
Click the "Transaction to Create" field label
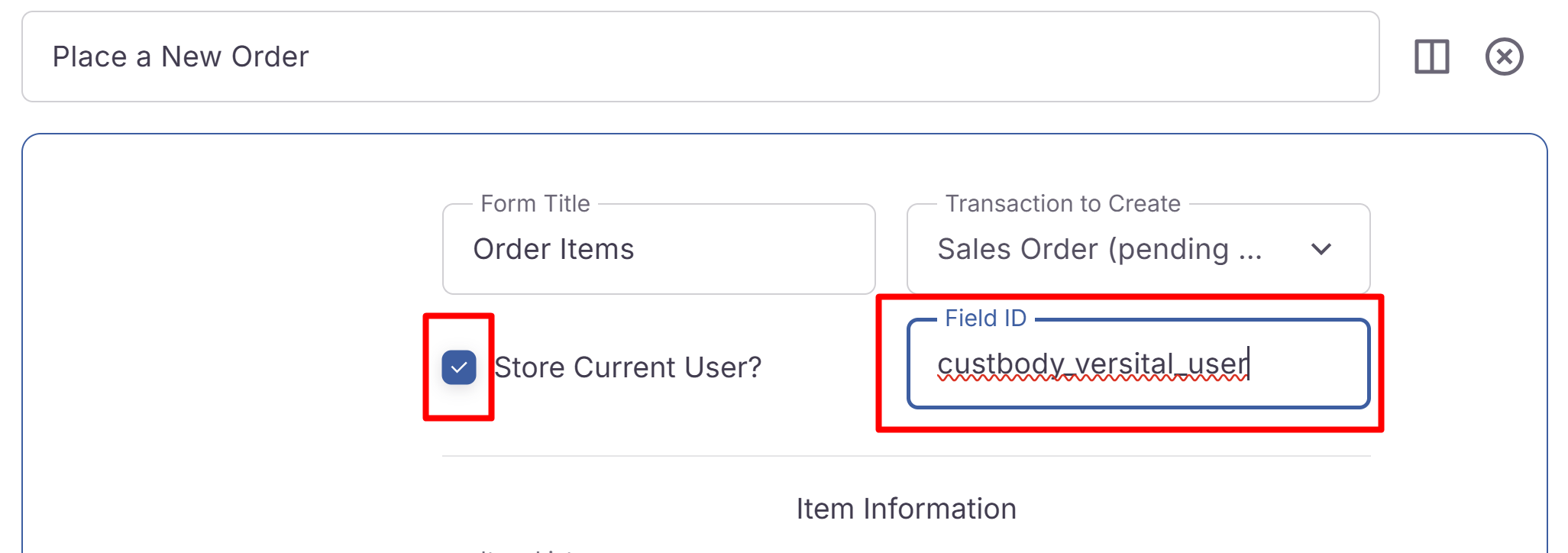tap(1062, 204)
